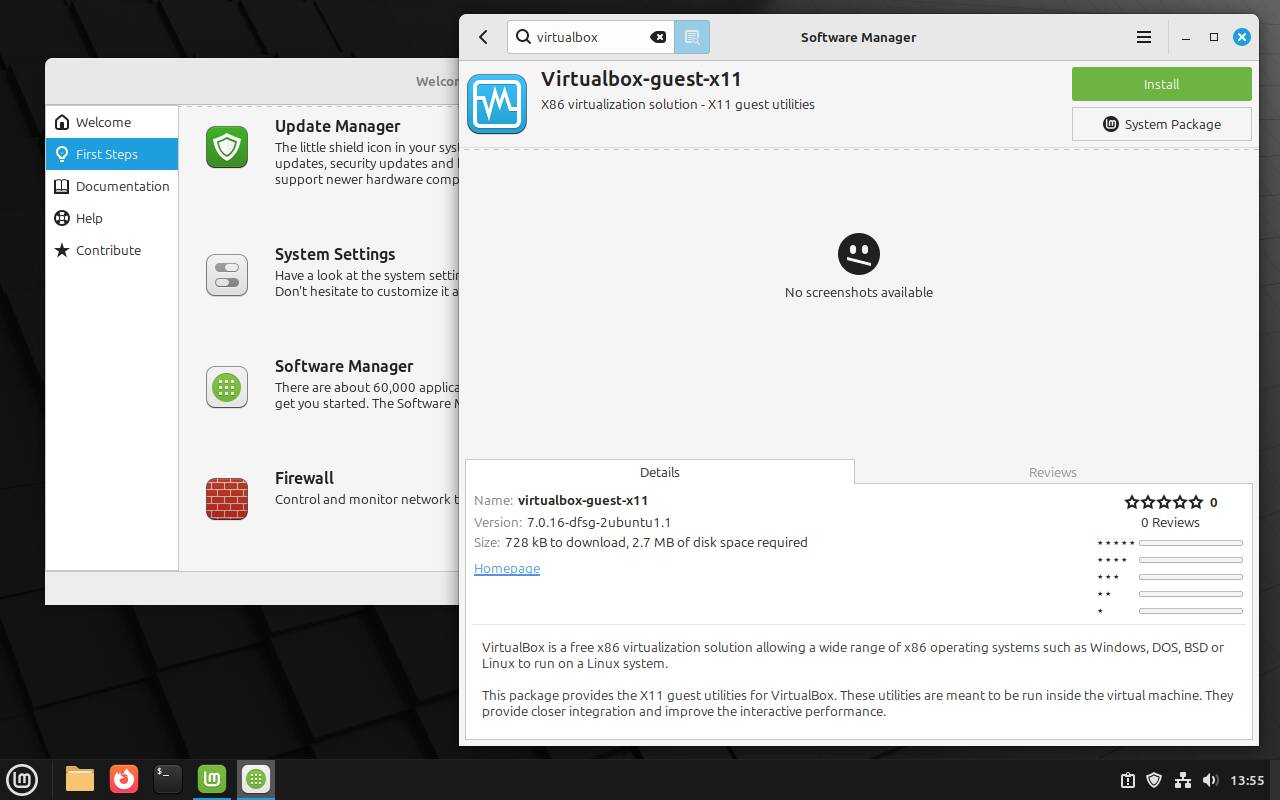The width and height of the screenshot is (1280, 800).
Task: Click the Software Manager grid icon in Welcome
Action: click(x=227, y=387)
